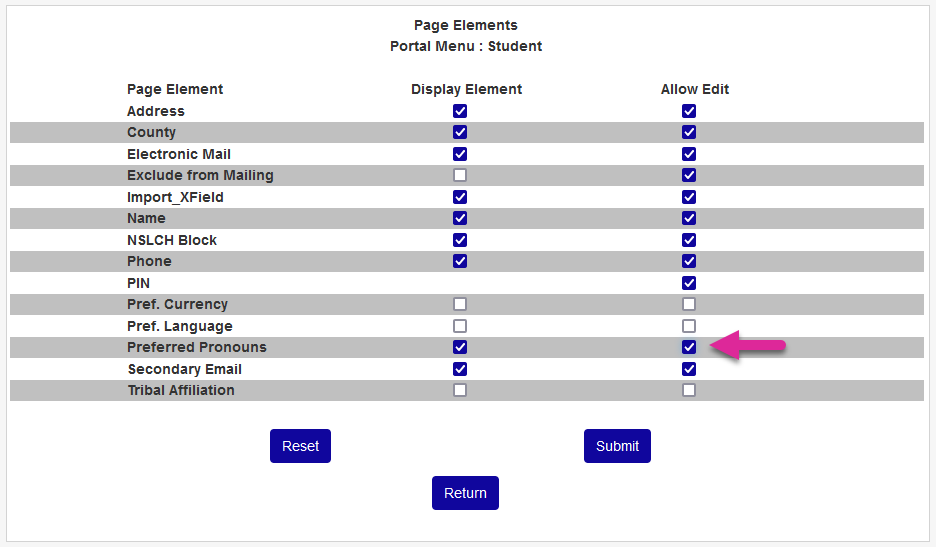Enable Display Element for Exclude from Mailing
936x547 pixels.
pyautogui.click(x=460, y=175)
